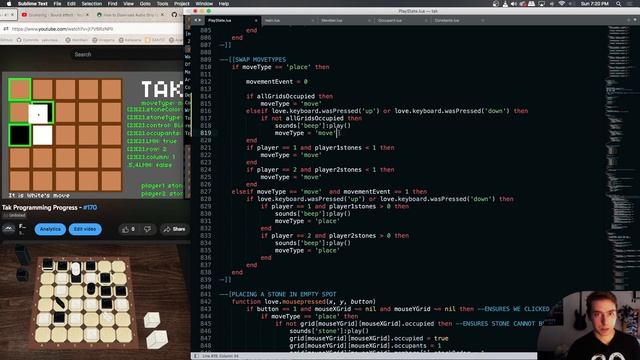Click the tab history back arrow in Sublime

click(196, 20)
